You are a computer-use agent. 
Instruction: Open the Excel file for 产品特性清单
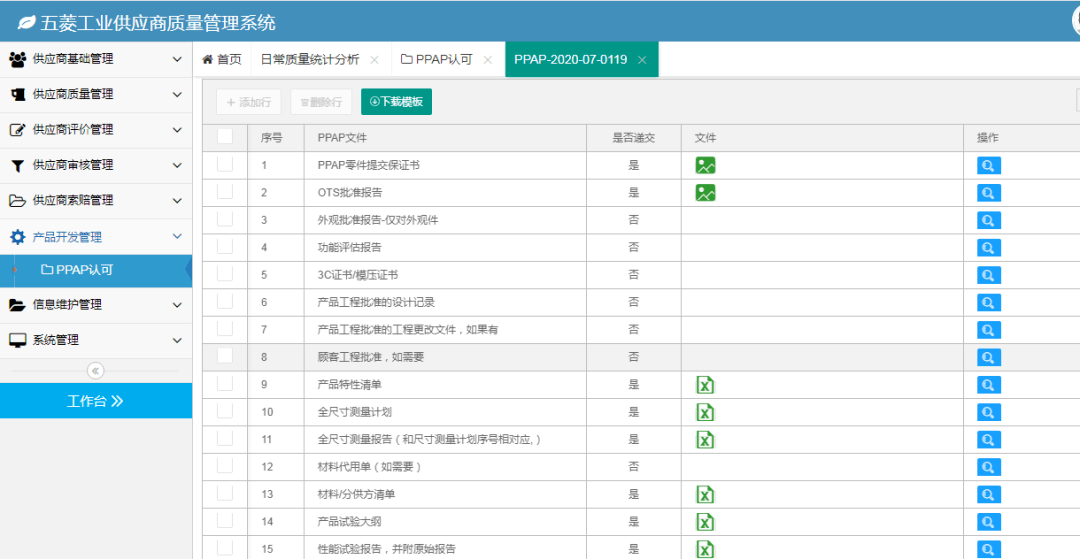coord(705,385)
